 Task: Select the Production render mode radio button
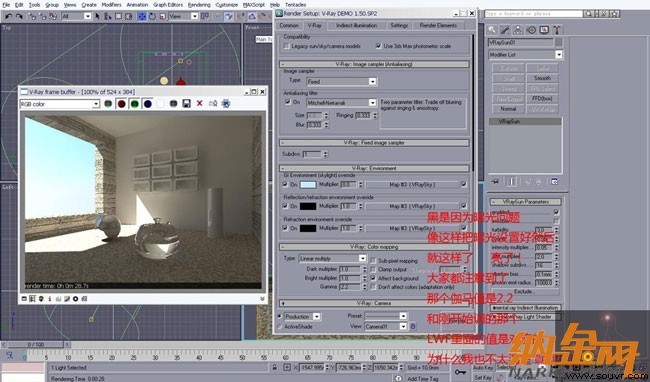click(279, 317)
